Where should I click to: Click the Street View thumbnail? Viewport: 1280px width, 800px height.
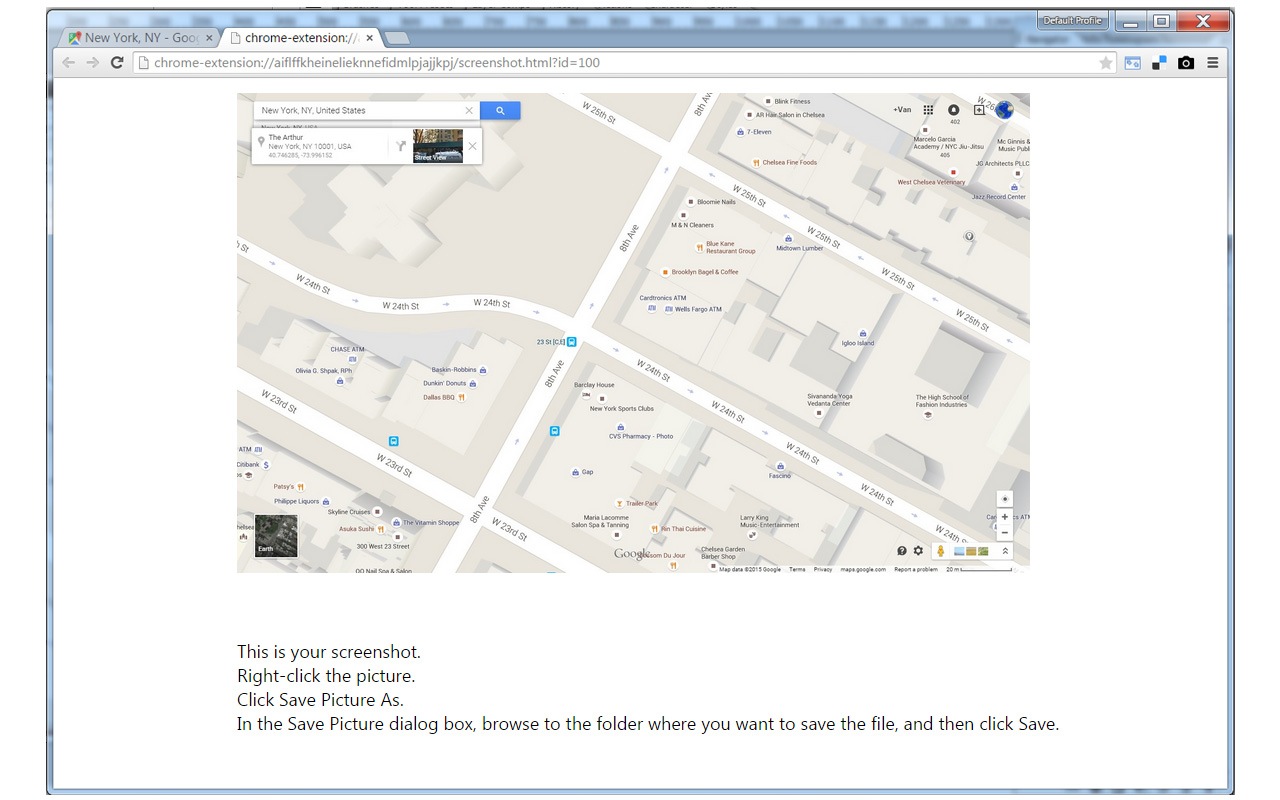438,146
